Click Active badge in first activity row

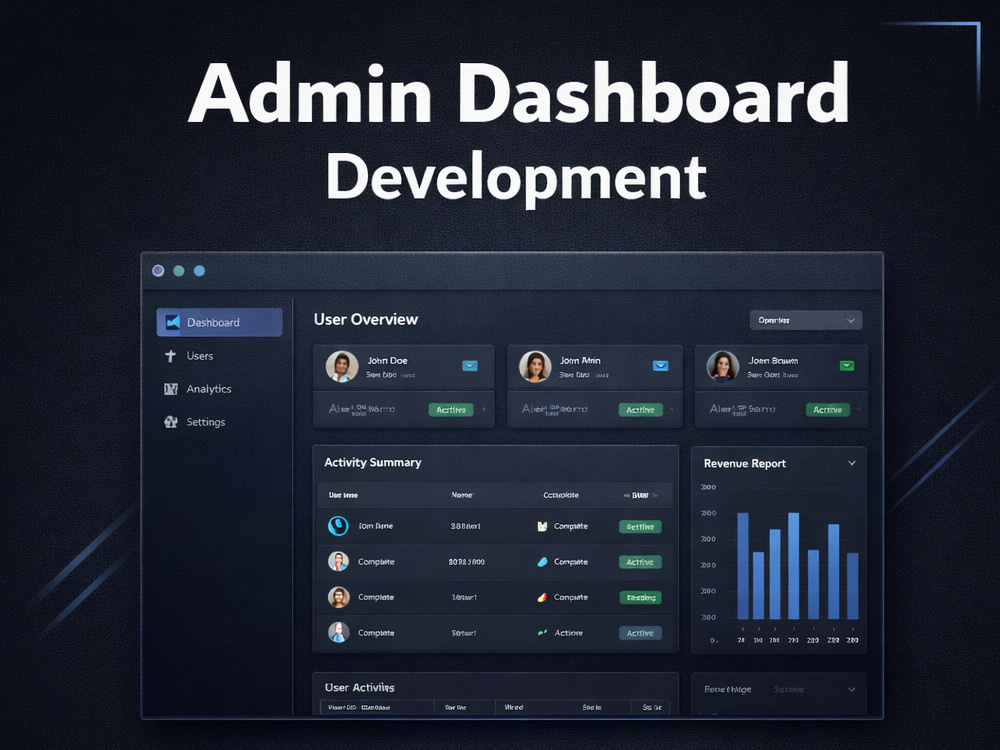[640, 527]
